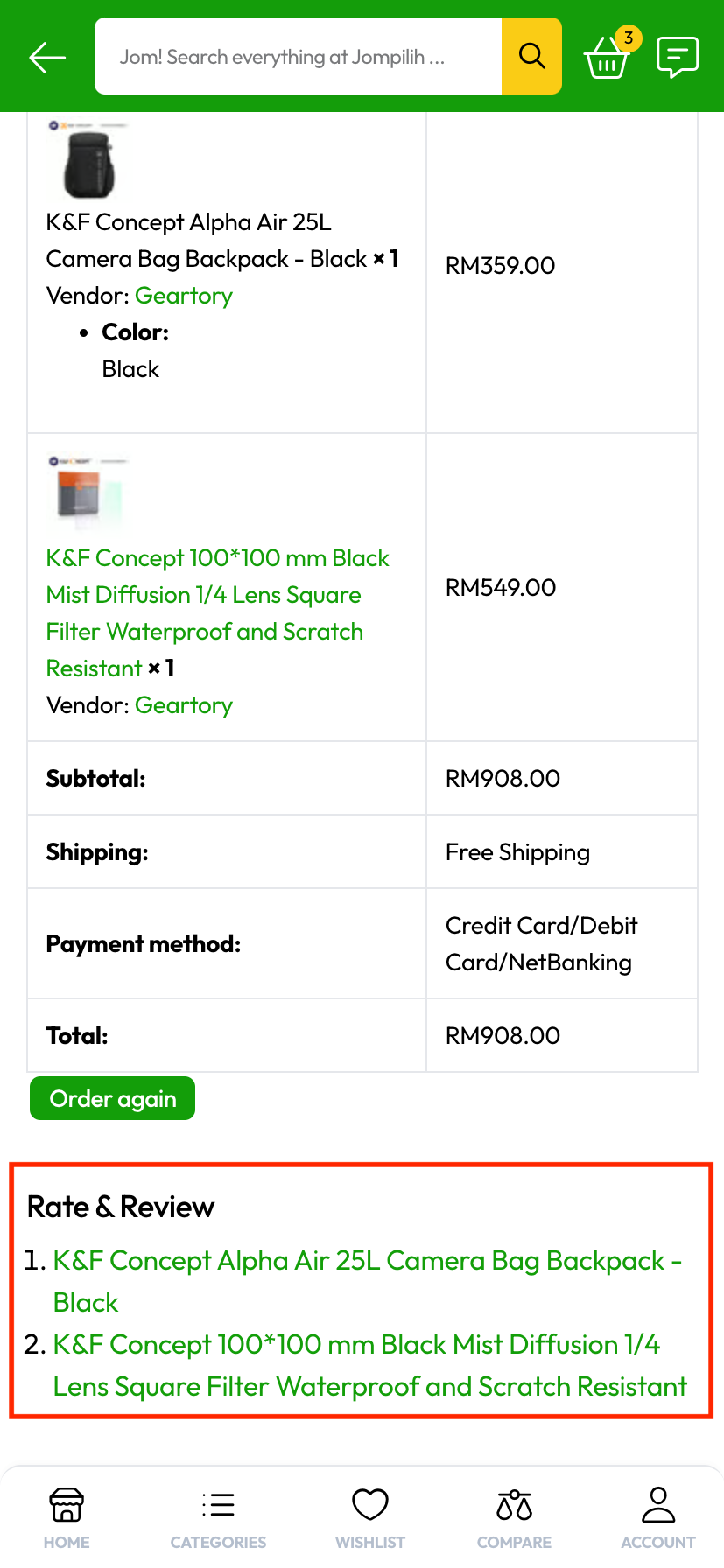This screenshot has height=1568, width=724.
Task: Open the chat messages icon
Action: coord(678,58)
